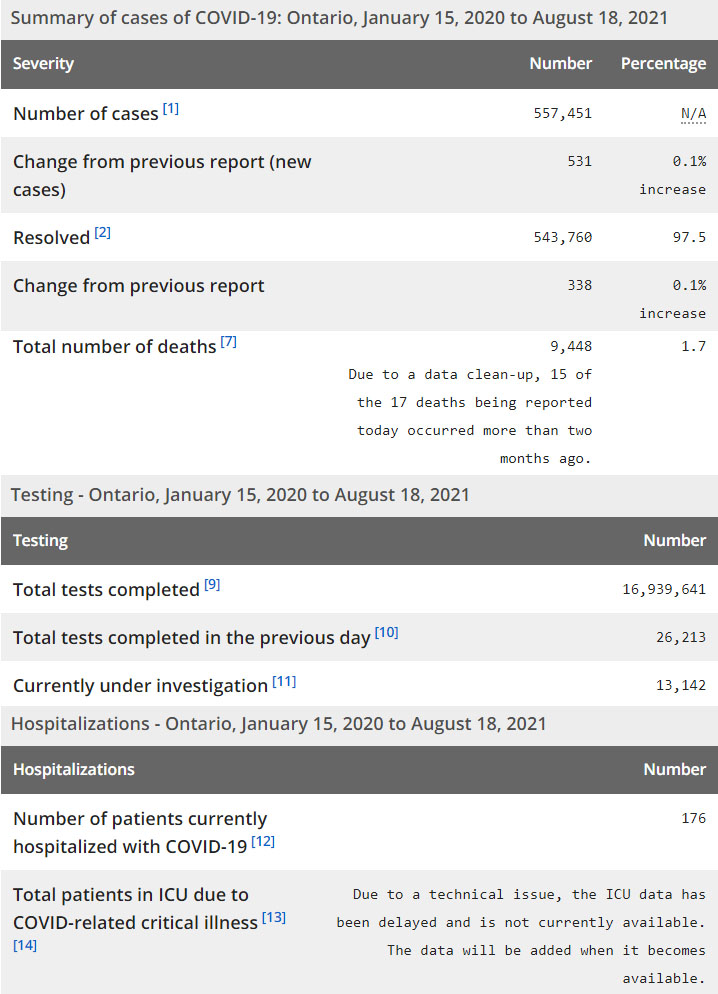This screenshot has height=994, width=718.
Task: Open footnote 13 next to ICU critical illness
Action: pyautogui.click(x=274, y=918)
